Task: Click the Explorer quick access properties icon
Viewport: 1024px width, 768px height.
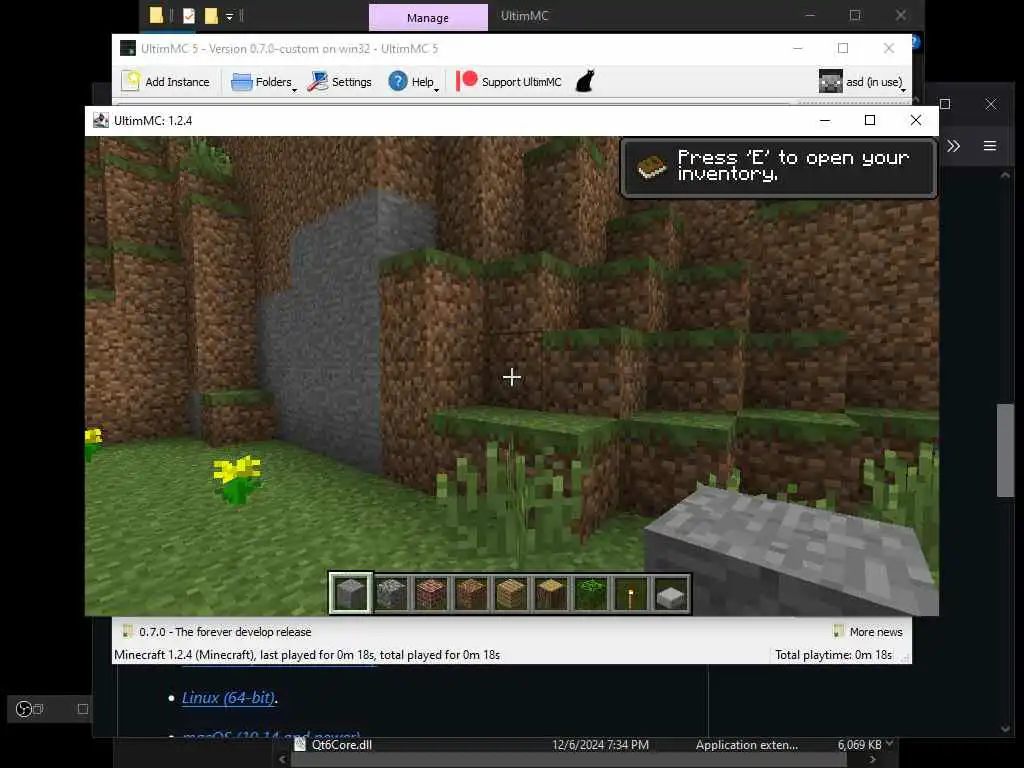Action: pyautogui.click(x=189, y=16)
